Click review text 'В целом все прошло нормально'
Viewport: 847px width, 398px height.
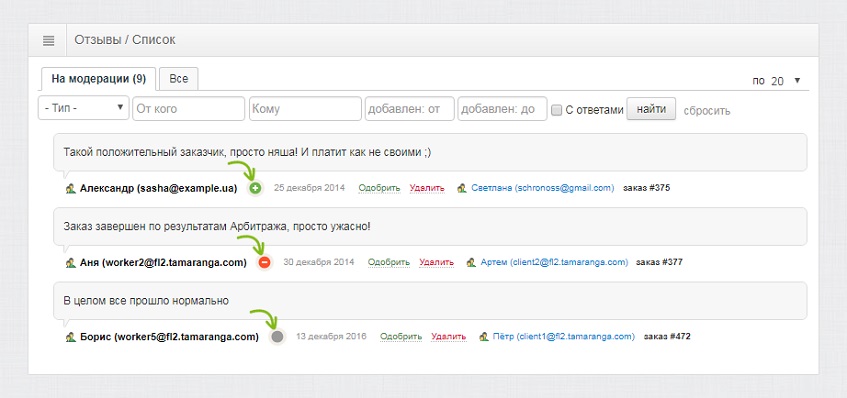[x=146, y=301]
